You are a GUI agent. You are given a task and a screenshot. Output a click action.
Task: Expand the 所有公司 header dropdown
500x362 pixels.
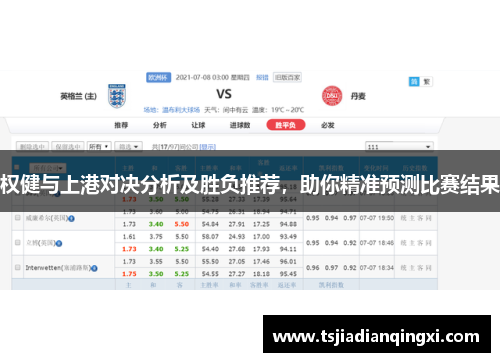coord(48,168)
